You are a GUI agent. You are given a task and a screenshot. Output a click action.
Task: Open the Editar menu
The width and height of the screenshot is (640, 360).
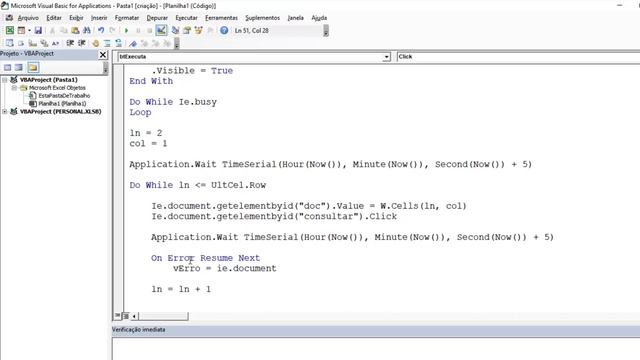click(54, 18)
